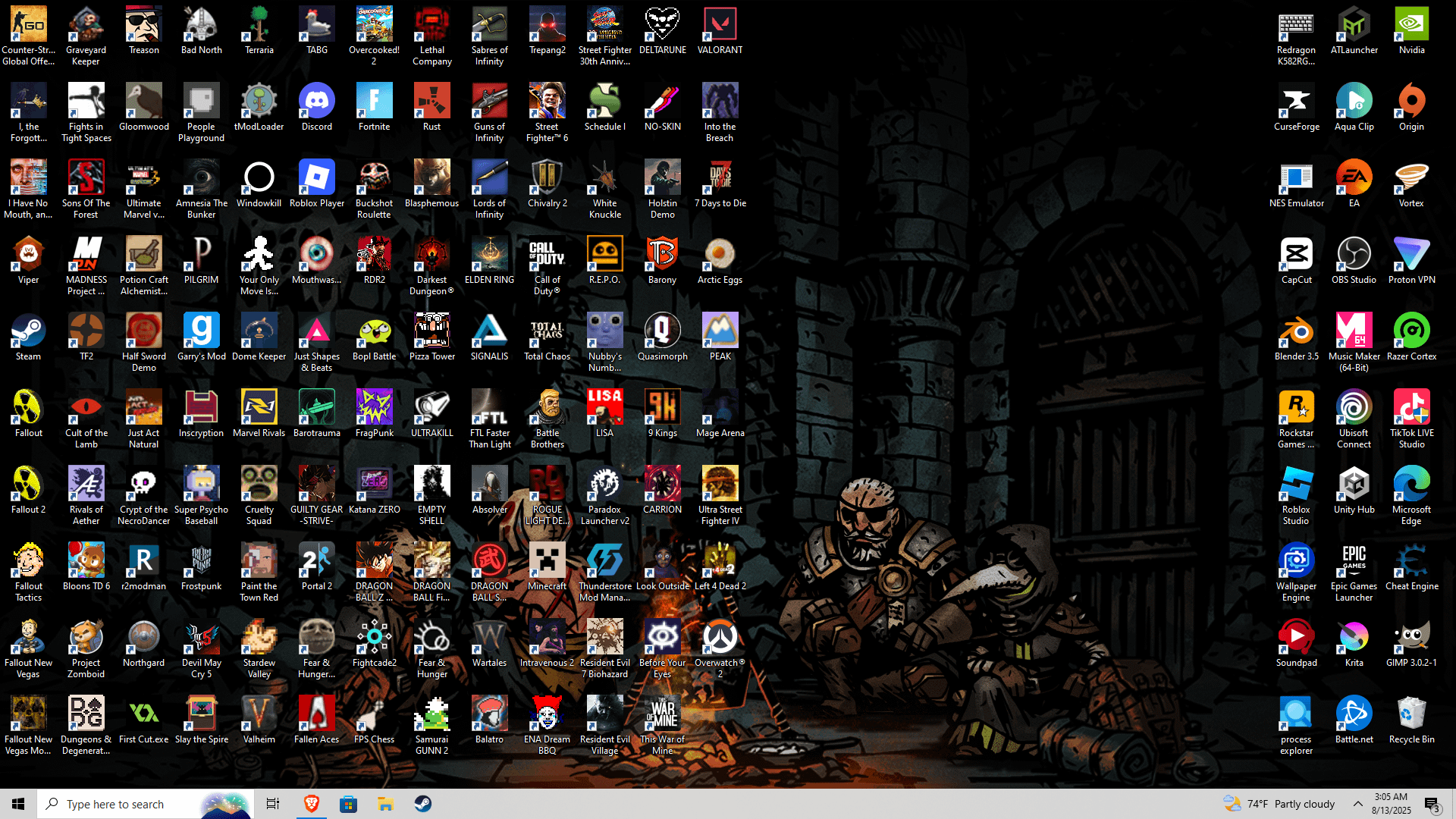Select the Blender 3.5 icon

[x=1297, y=337]
